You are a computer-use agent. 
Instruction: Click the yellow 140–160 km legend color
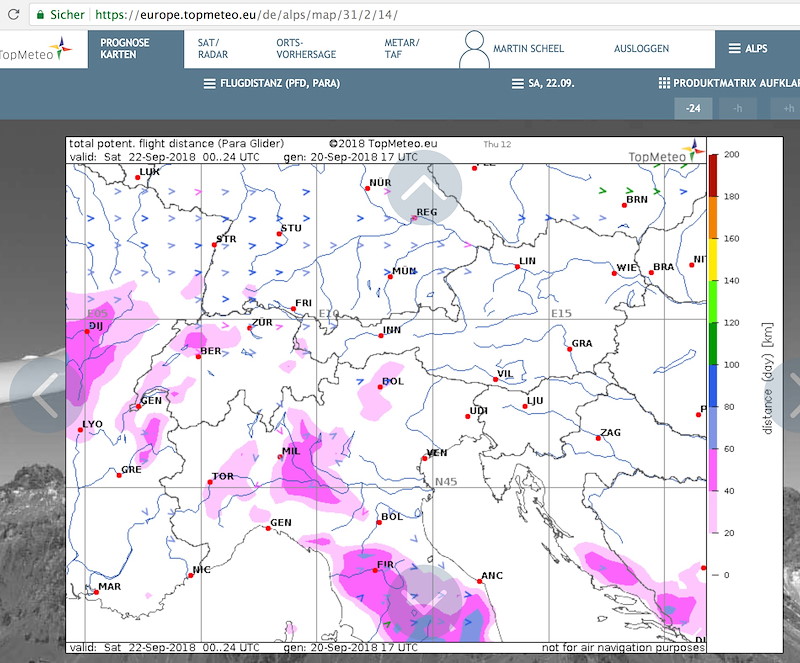coord(713,259)
